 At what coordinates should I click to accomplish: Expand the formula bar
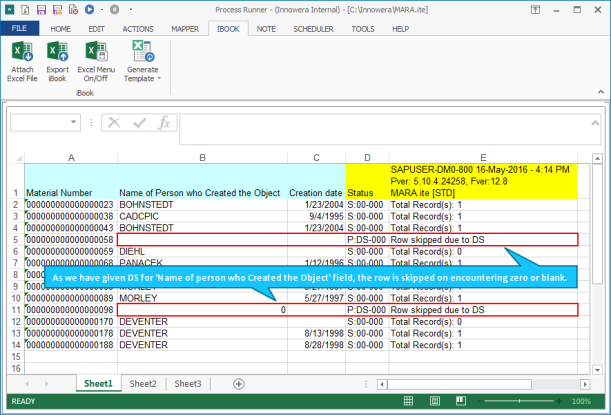click(595, 123)
